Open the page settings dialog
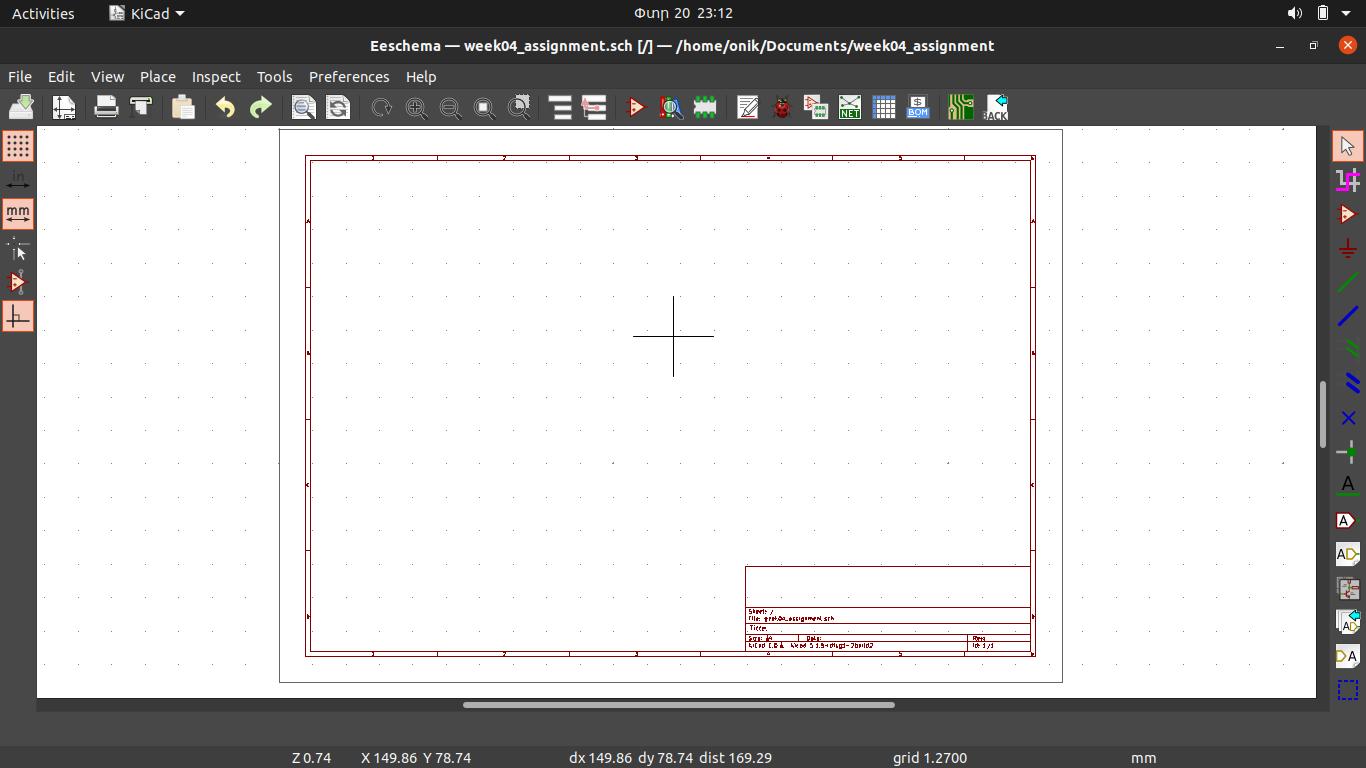 pos(64,107)
